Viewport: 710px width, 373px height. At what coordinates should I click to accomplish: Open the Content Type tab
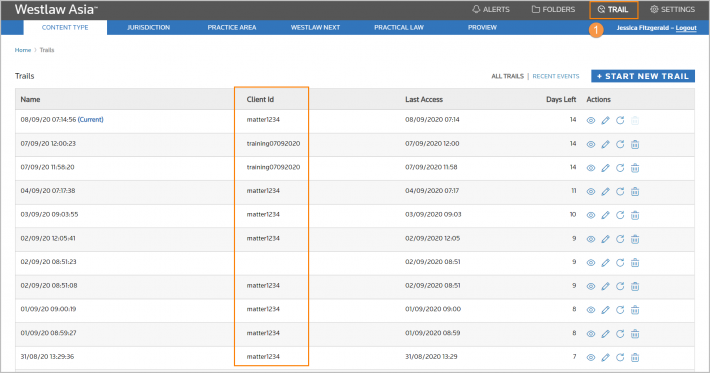(x=65, y=28)
